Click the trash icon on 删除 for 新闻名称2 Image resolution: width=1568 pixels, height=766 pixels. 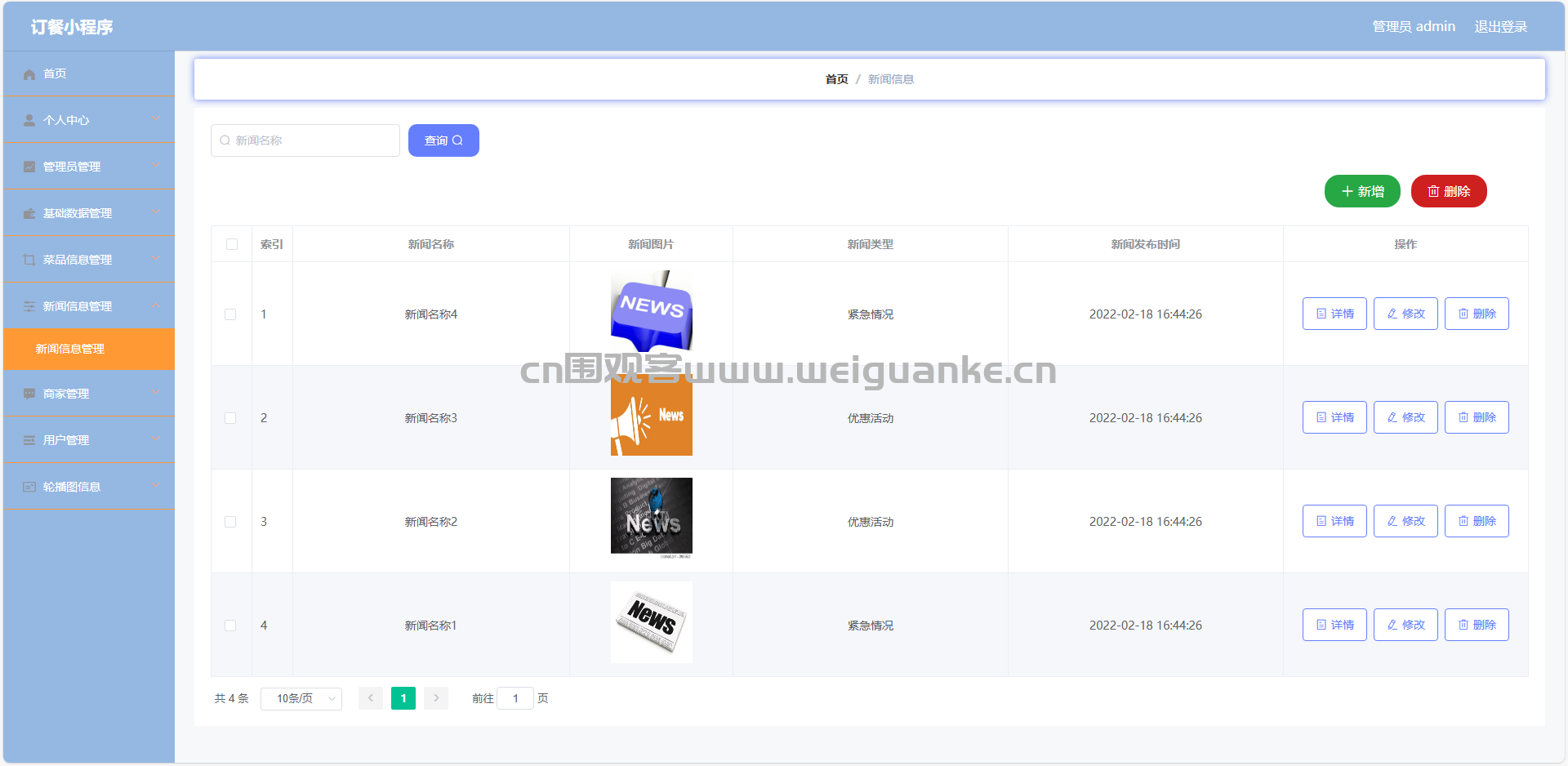1463,521
